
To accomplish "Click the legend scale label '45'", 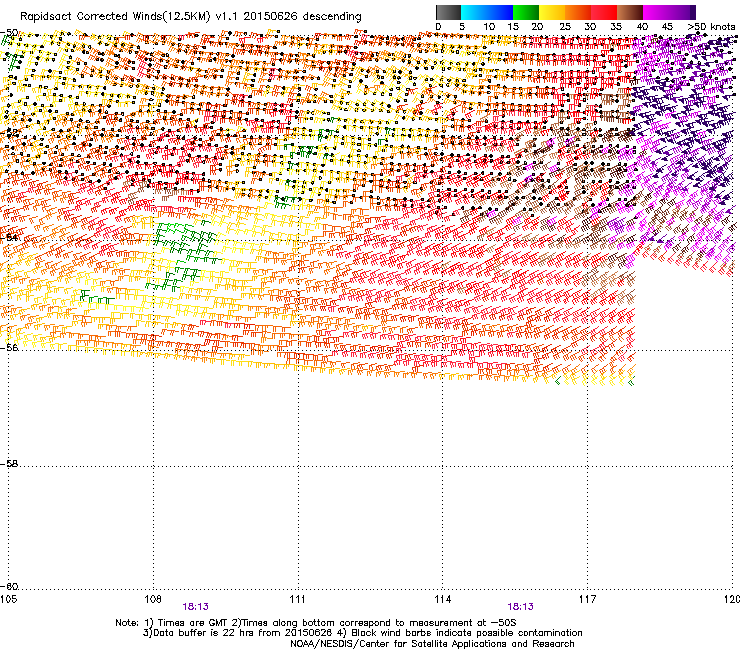I will [667, 27].
